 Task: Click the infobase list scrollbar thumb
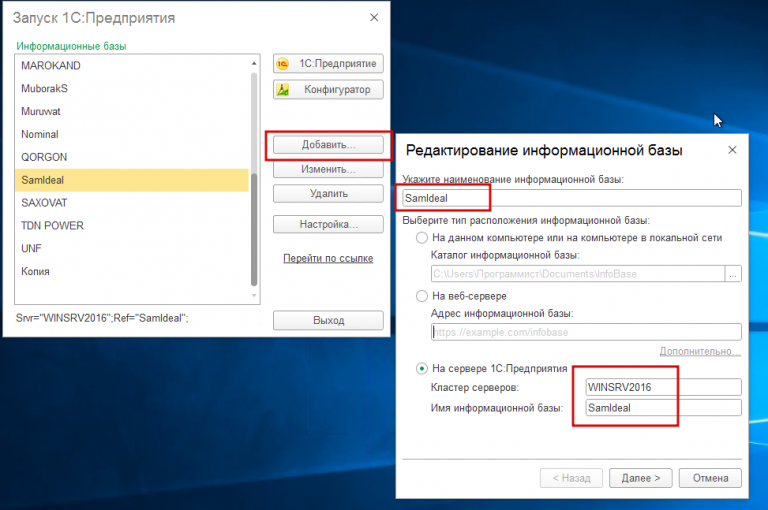(254, 229)
